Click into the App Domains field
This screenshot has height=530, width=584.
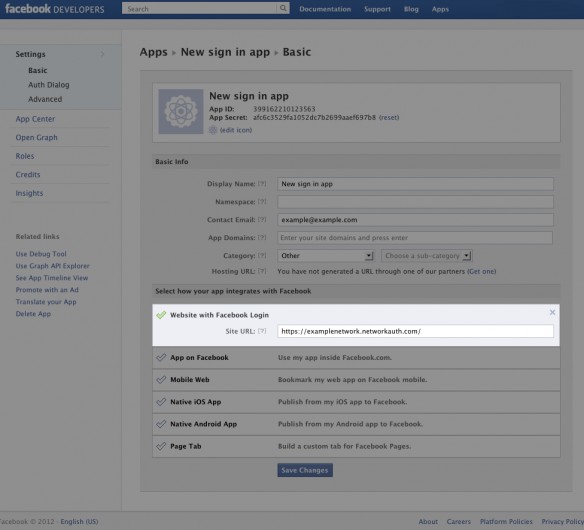coord(415,238)
